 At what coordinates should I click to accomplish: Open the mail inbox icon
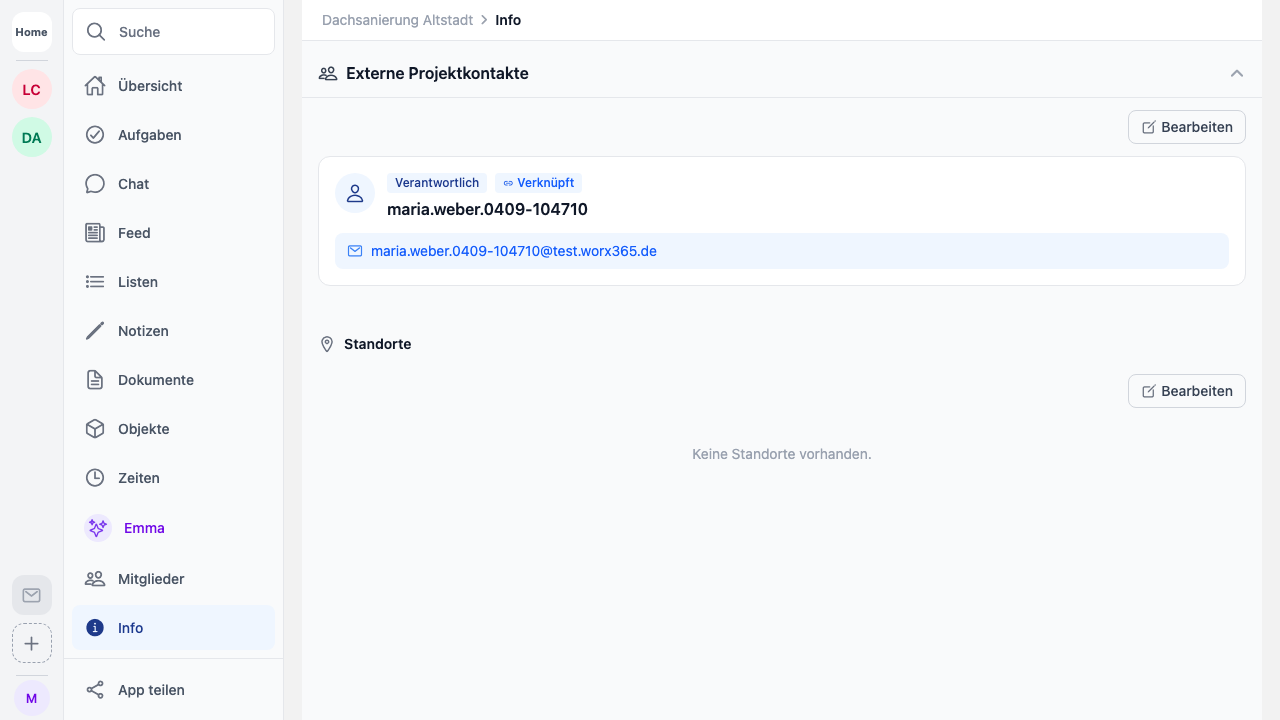32,595
